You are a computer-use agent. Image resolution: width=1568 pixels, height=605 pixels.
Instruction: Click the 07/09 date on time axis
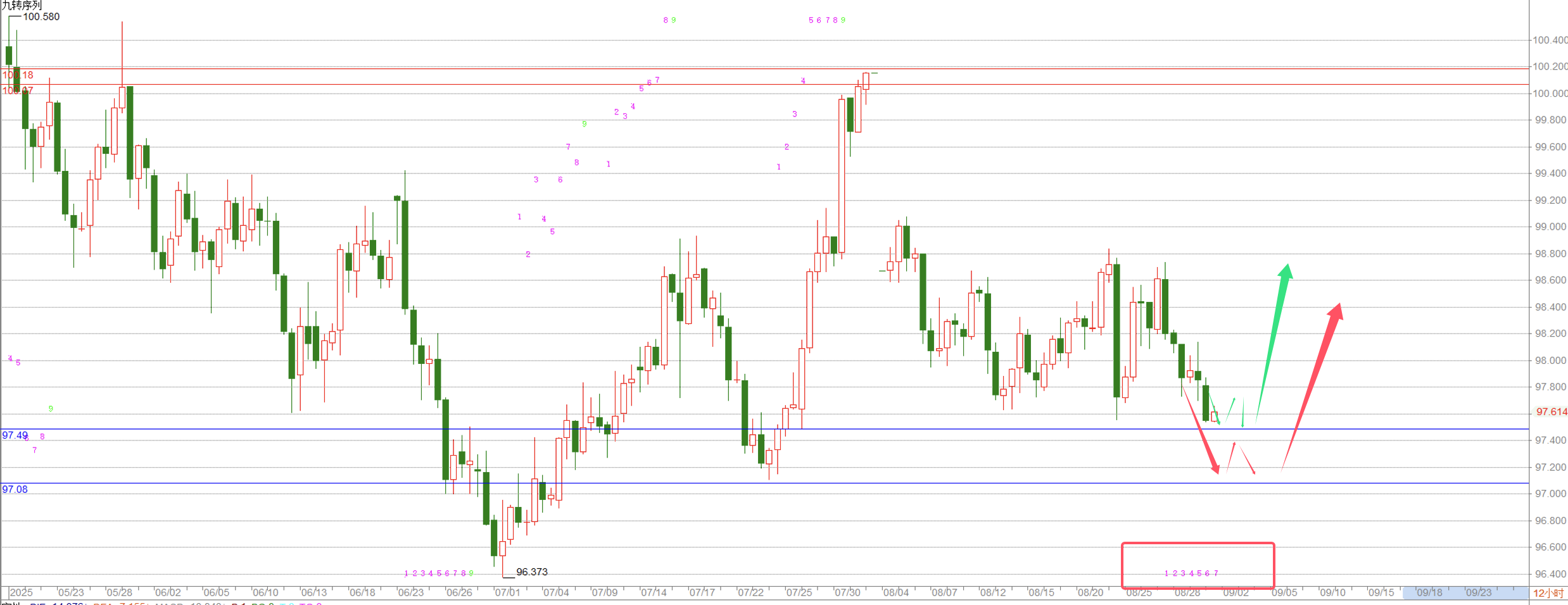click(x=605, y=593)
